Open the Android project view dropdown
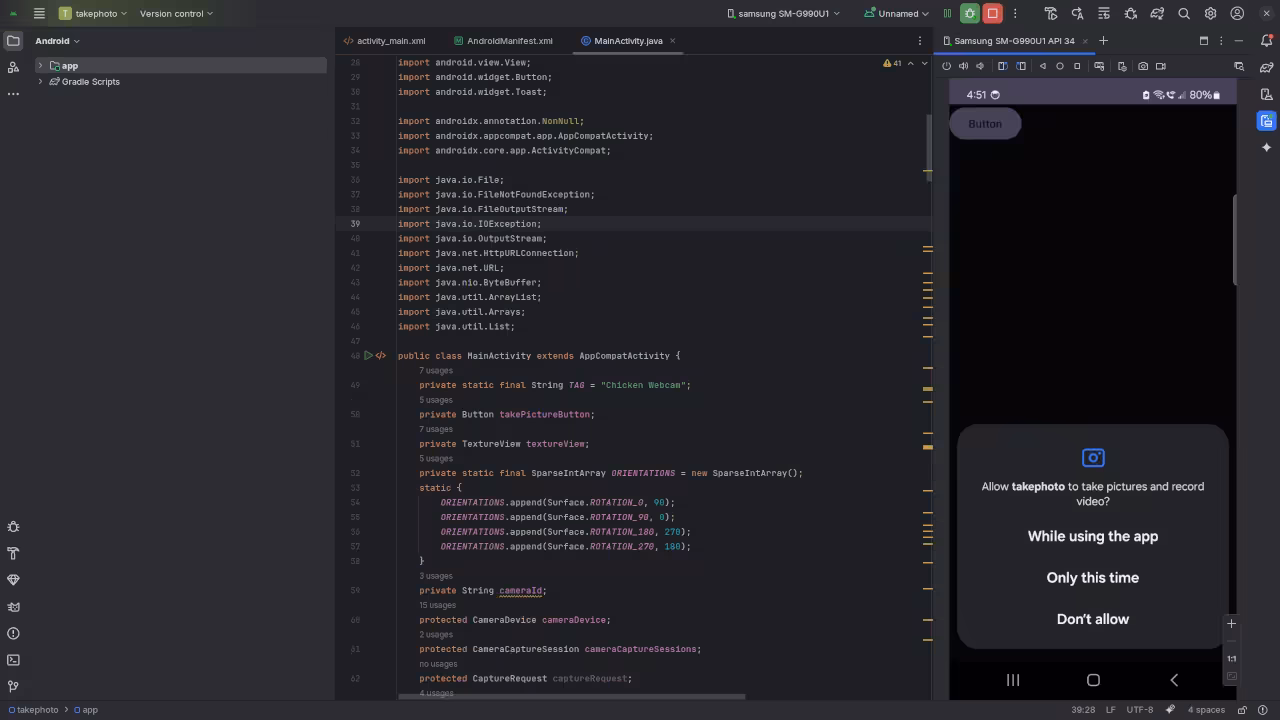 tap(57, 41)
